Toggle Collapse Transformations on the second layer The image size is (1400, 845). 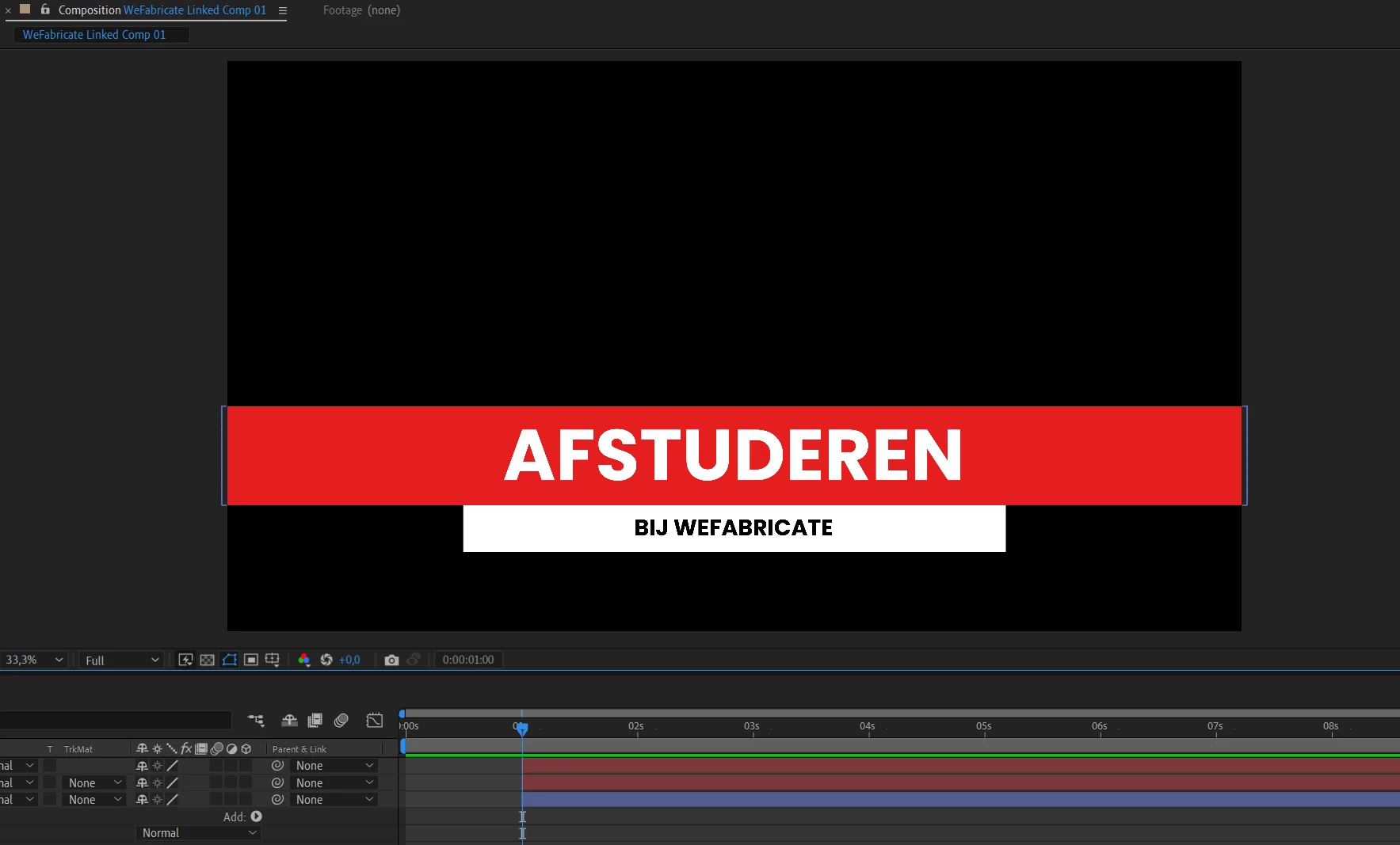[157, 782]
